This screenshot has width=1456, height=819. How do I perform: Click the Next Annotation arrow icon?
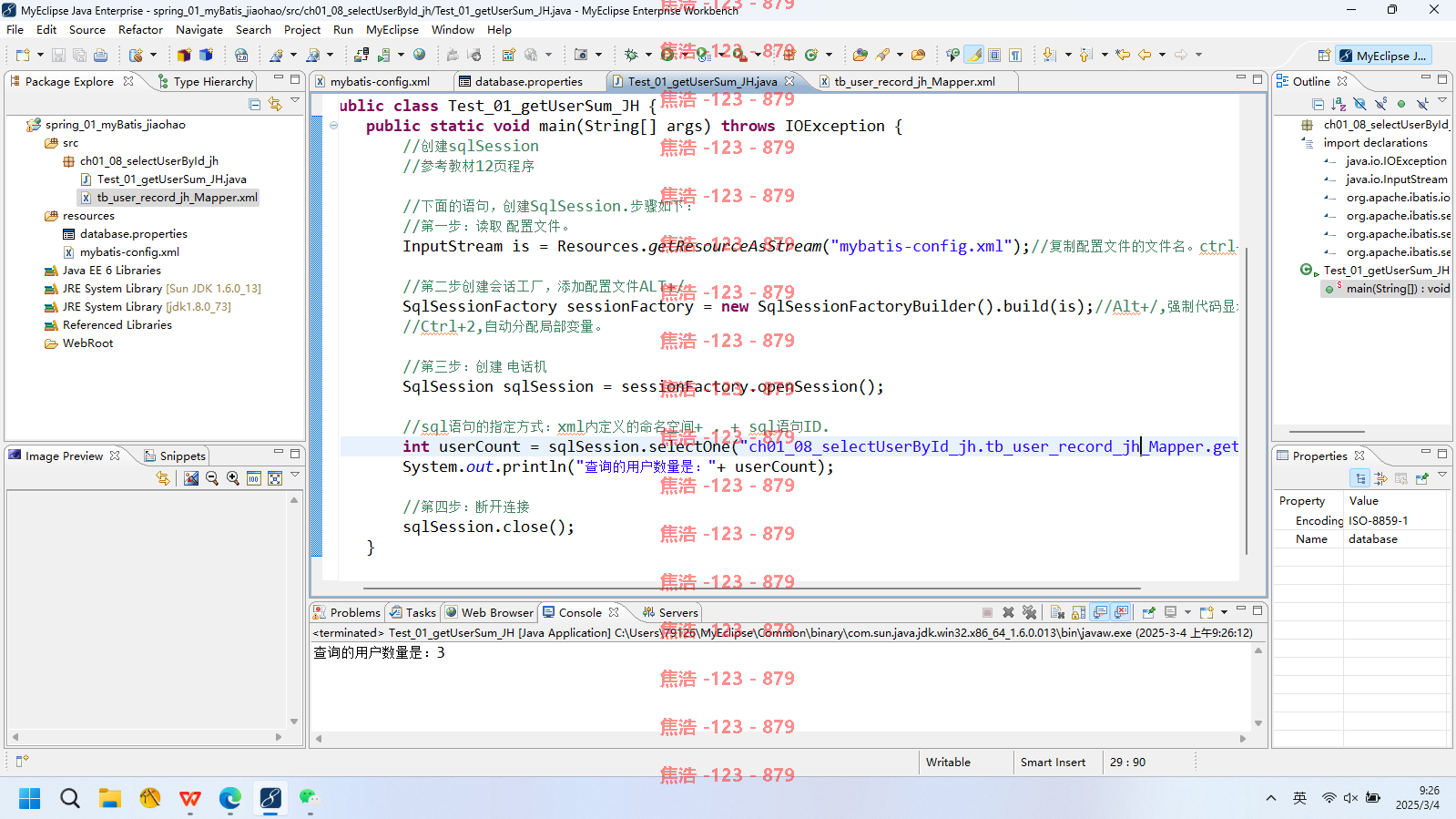click(1050, 55)
